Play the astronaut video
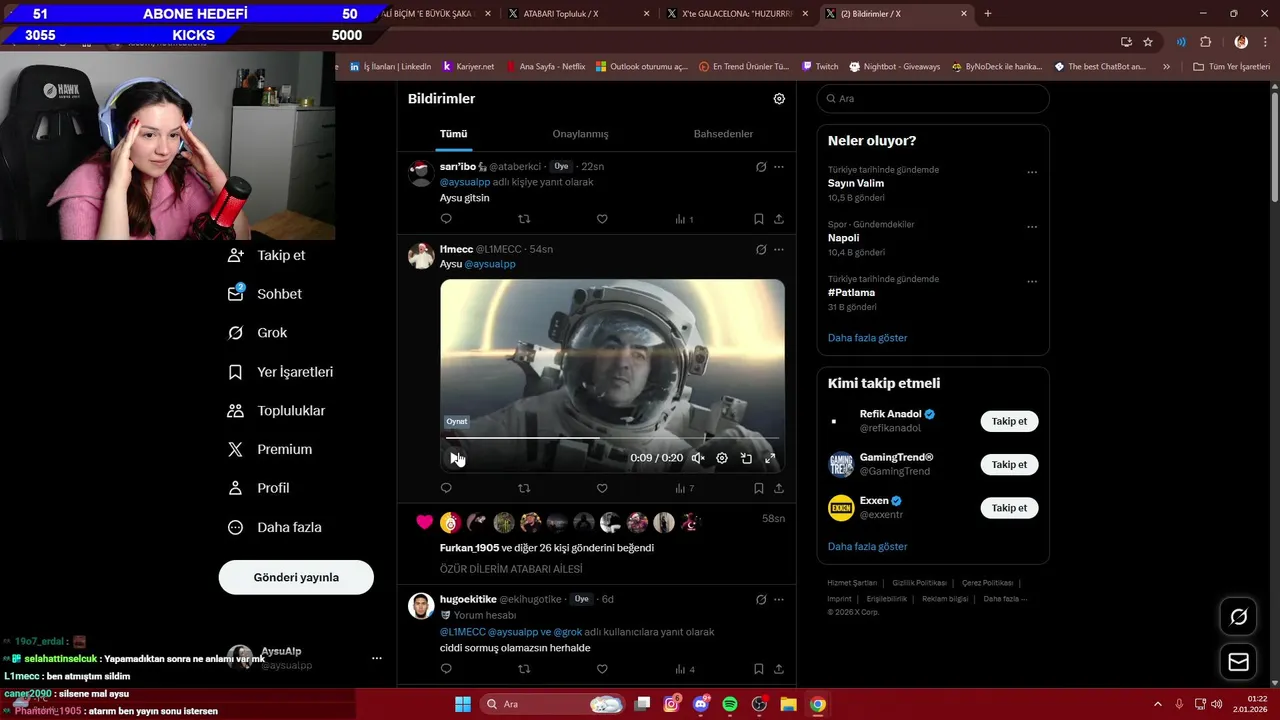The width and height of the screenshot is (1280, 720). [455, 458]
